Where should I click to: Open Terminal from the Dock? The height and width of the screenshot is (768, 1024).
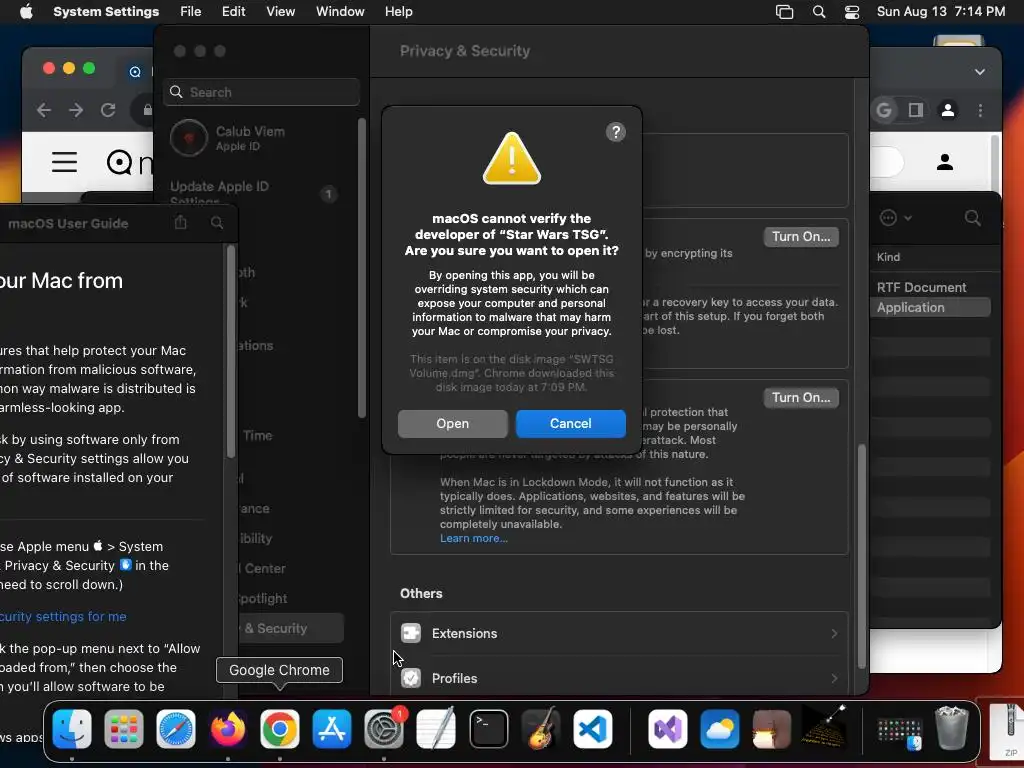[488, 729]
